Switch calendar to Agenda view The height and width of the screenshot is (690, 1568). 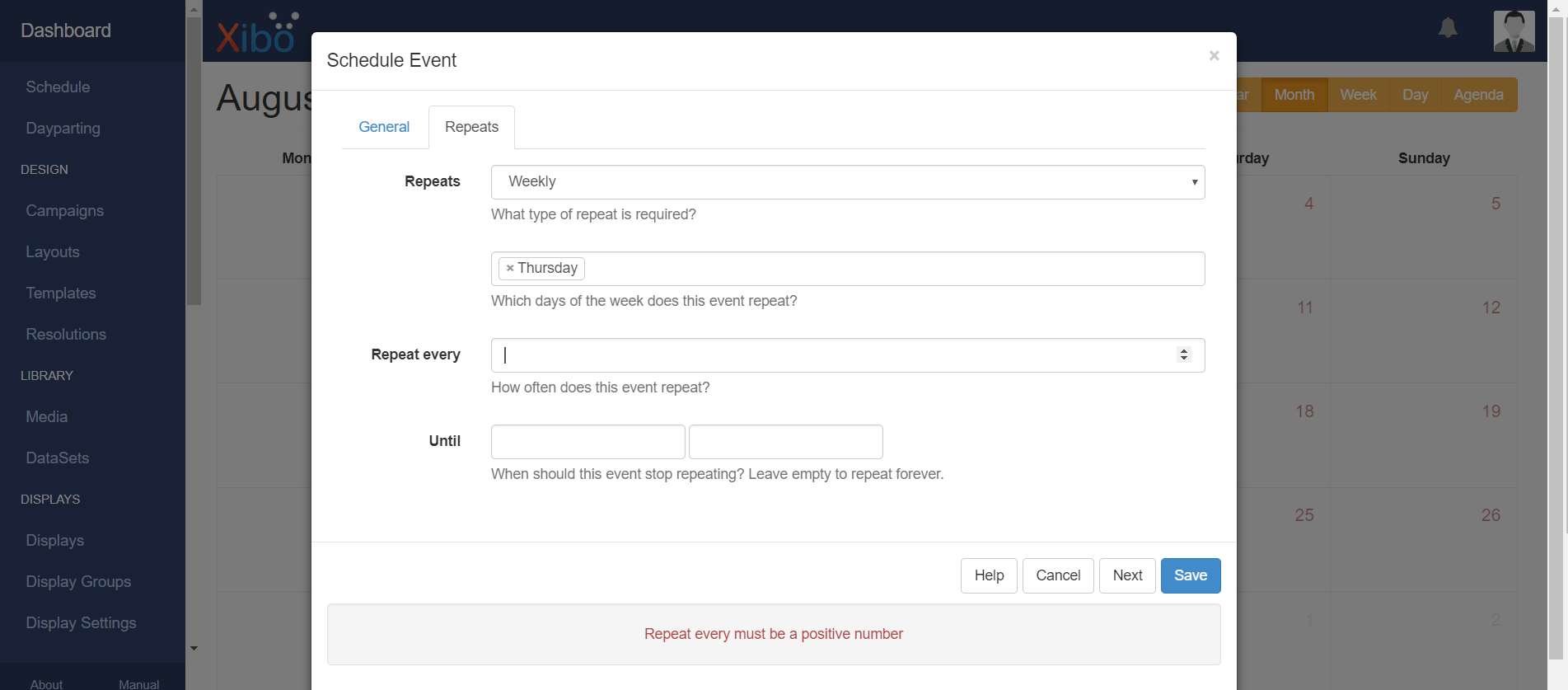(x=1478, y=95)
